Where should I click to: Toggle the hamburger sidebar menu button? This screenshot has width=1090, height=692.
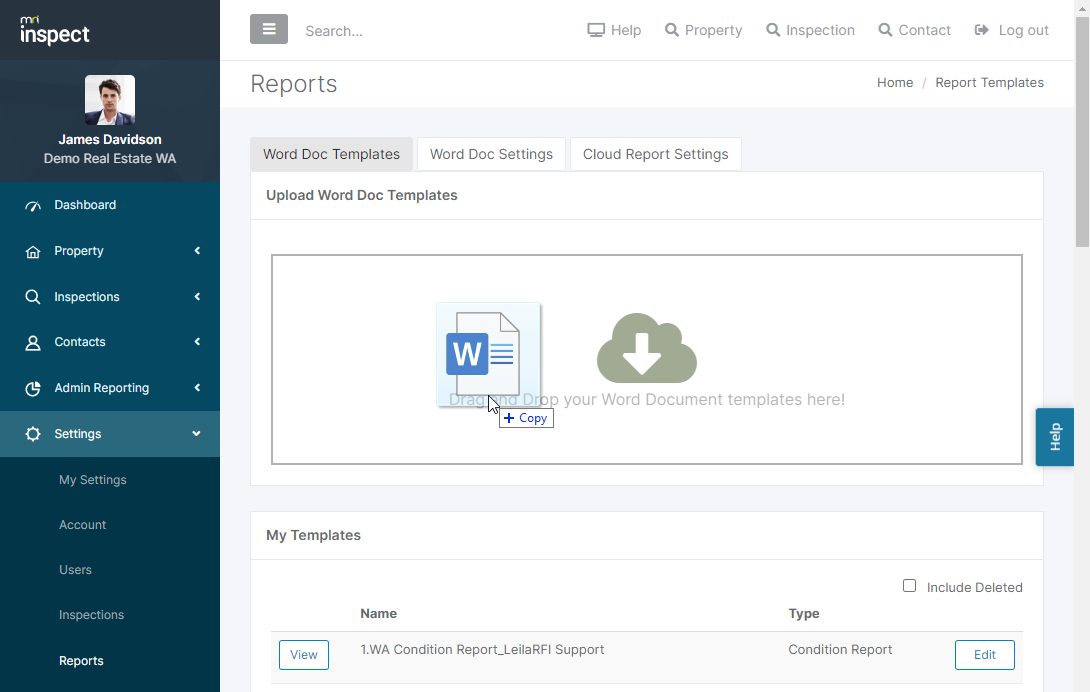[x=269, y=29]
